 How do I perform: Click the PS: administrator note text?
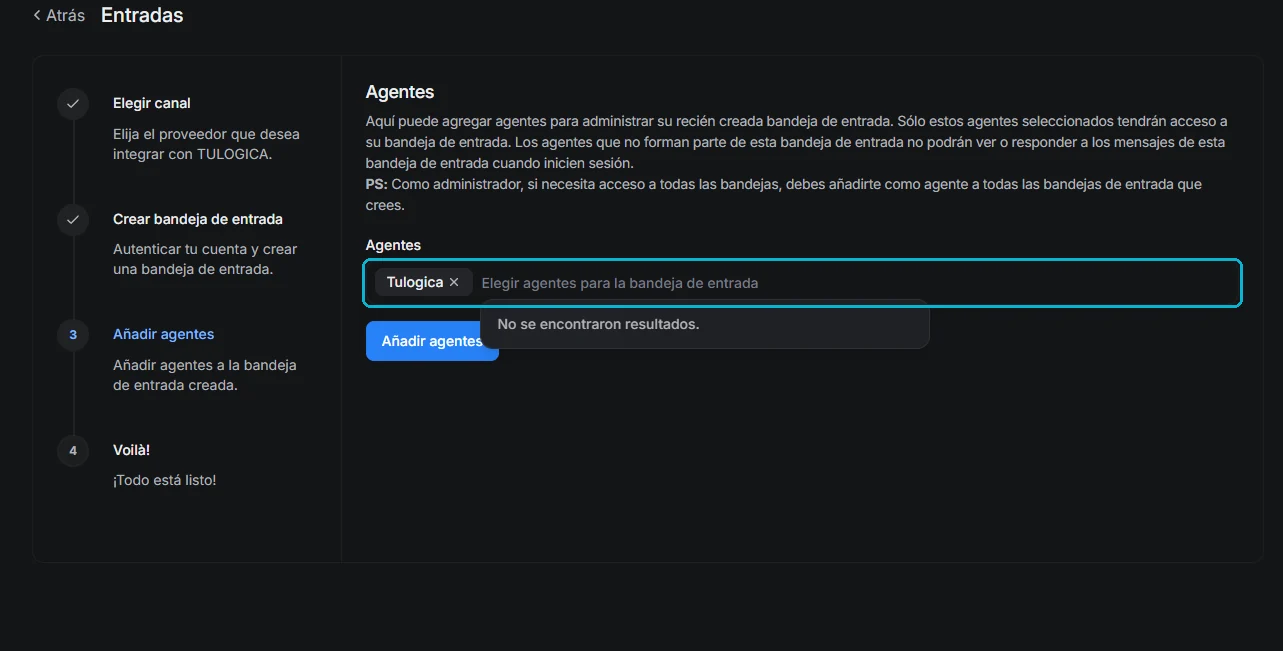click(x=784, y=195)
